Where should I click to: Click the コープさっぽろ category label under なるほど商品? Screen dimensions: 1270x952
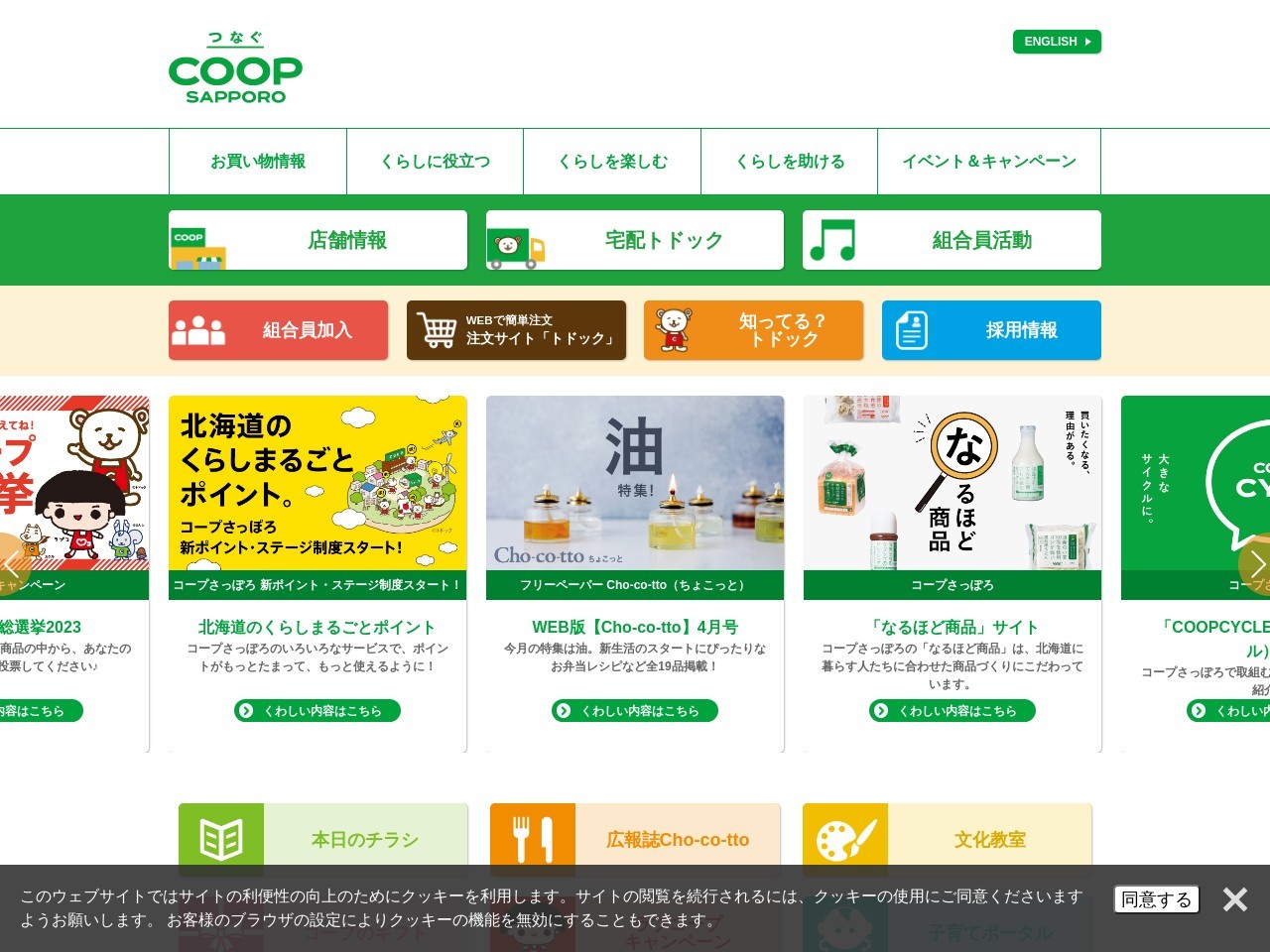[x=952, y=585]
